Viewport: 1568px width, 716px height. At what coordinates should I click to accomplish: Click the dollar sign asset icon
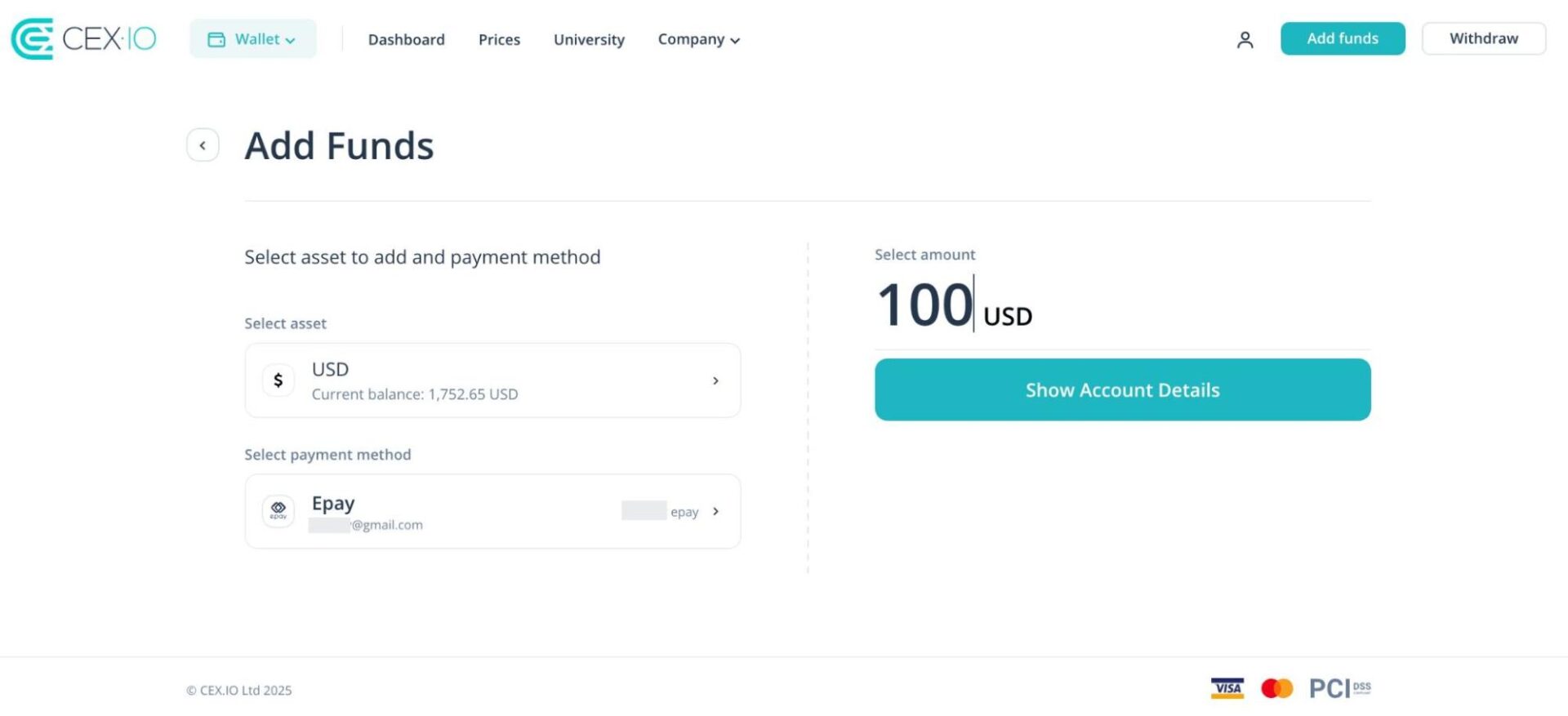278,380
